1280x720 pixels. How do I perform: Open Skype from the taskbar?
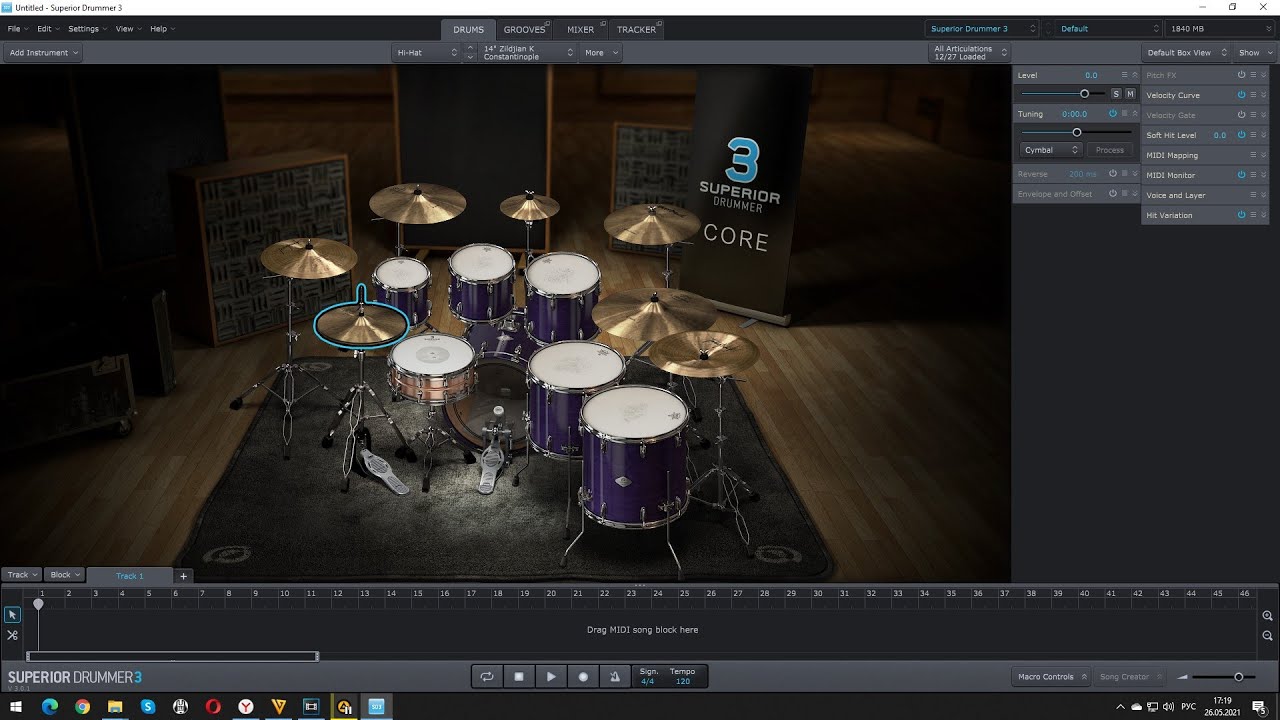pyautogui.click(x=148, y=706)
